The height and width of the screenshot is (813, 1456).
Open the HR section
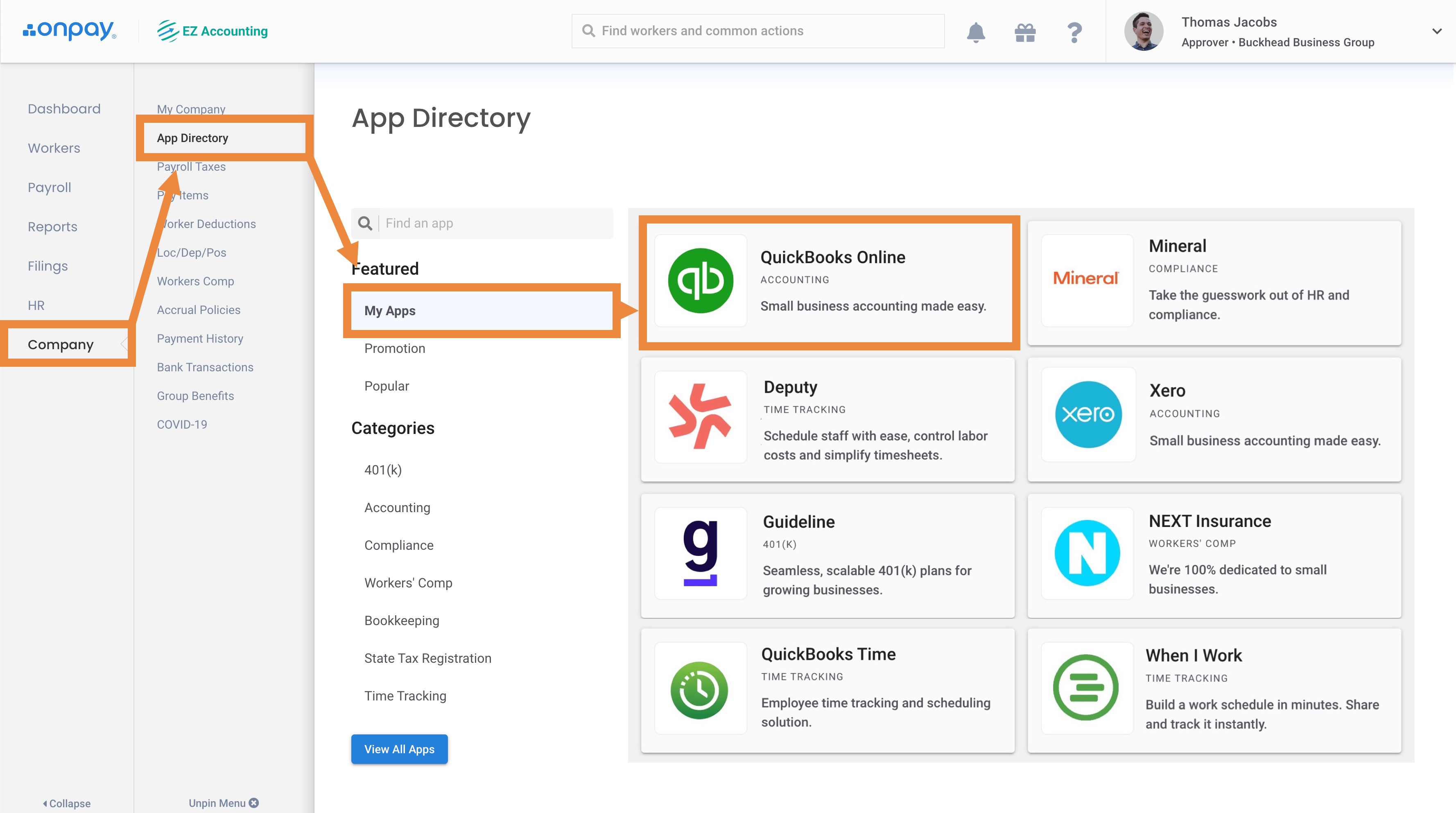pyautogui.click(x=36, y=305)
